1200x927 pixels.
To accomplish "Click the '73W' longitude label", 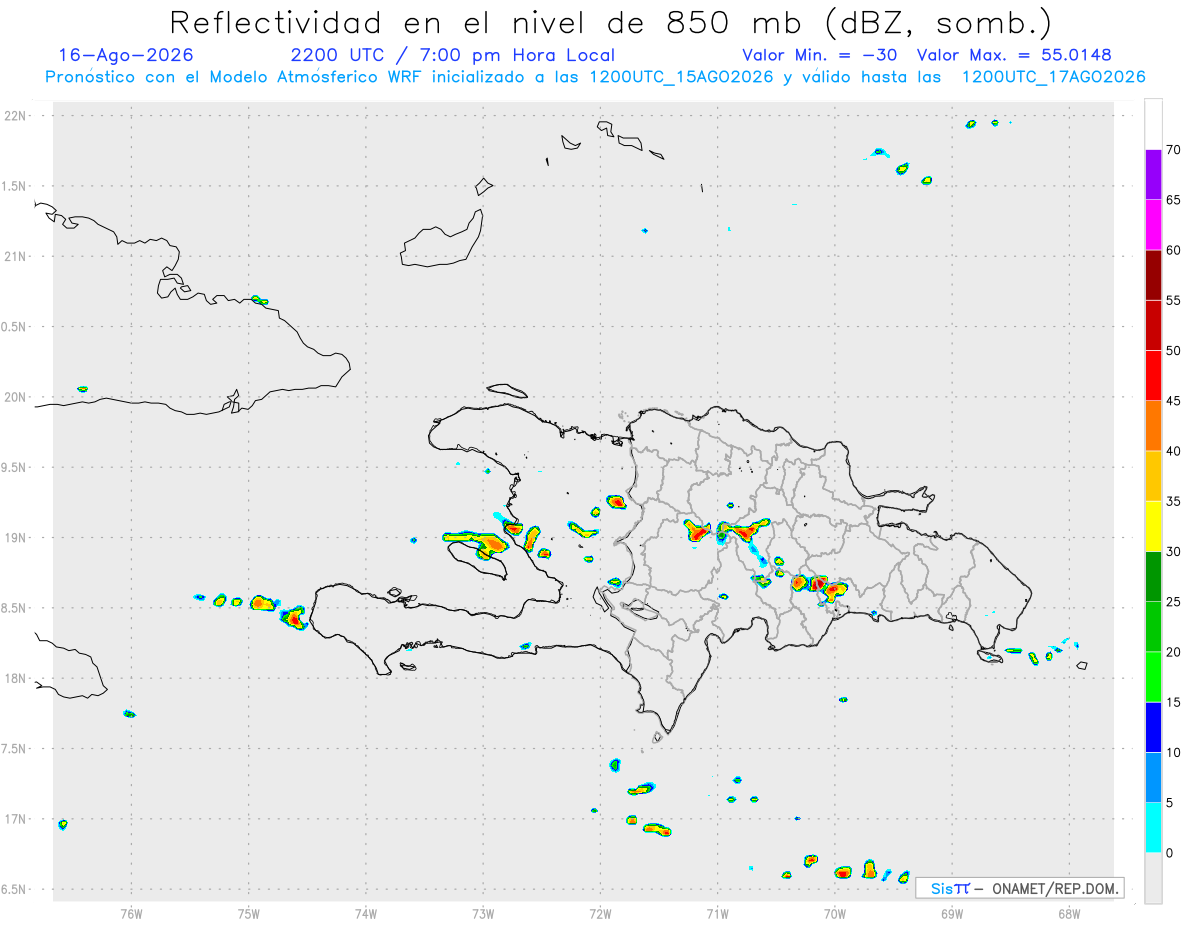I will tap(483, 913).
